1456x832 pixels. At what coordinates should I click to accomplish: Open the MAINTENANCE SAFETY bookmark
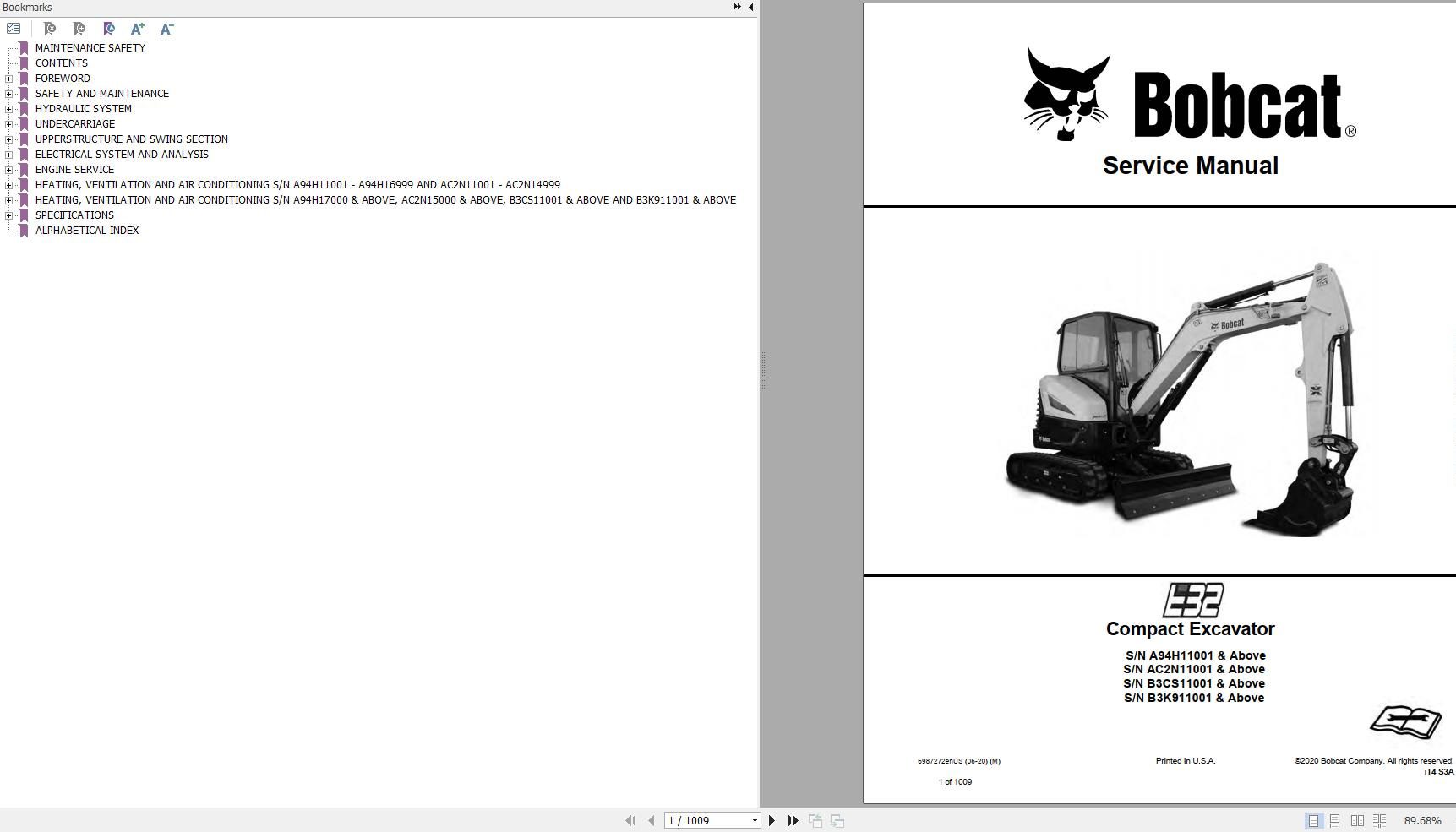coord(90,48)
